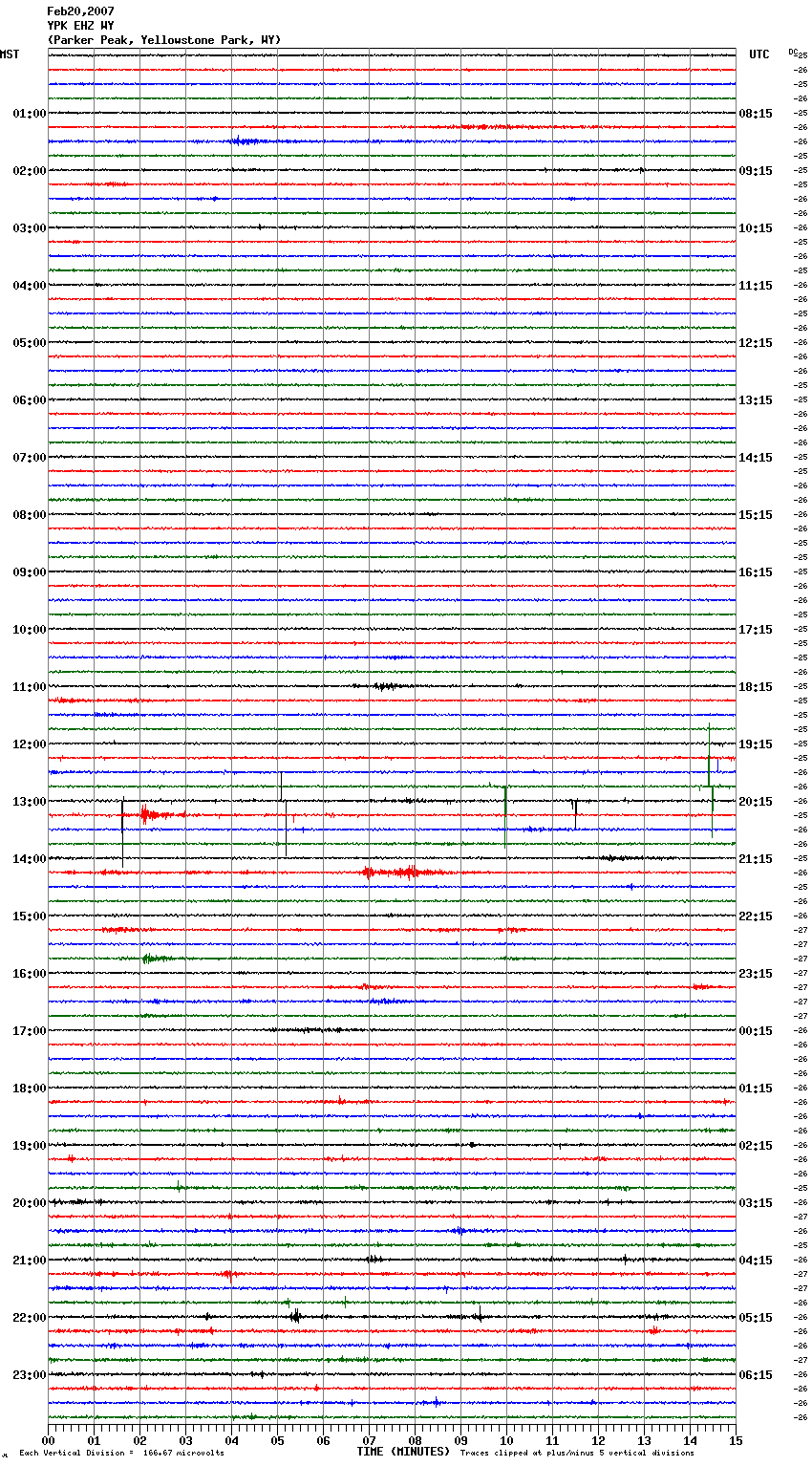This screenshot has height=1466, width=812.
Task: Click the Parker Peak, Yellowstone Park title
Action: tap(164, 40)
